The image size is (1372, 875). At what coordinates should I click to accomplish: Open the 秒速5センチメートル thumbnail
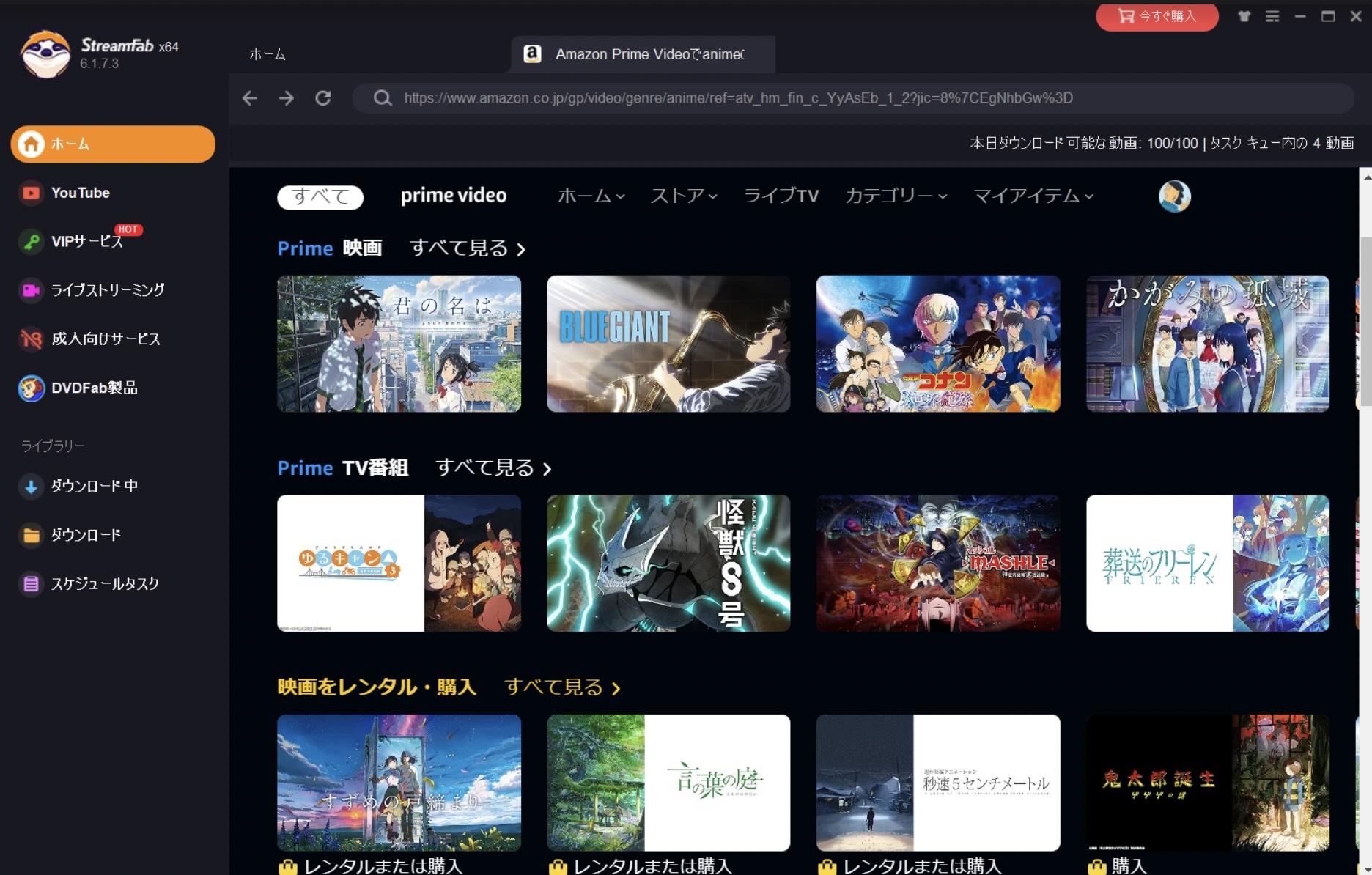[938, 783]
